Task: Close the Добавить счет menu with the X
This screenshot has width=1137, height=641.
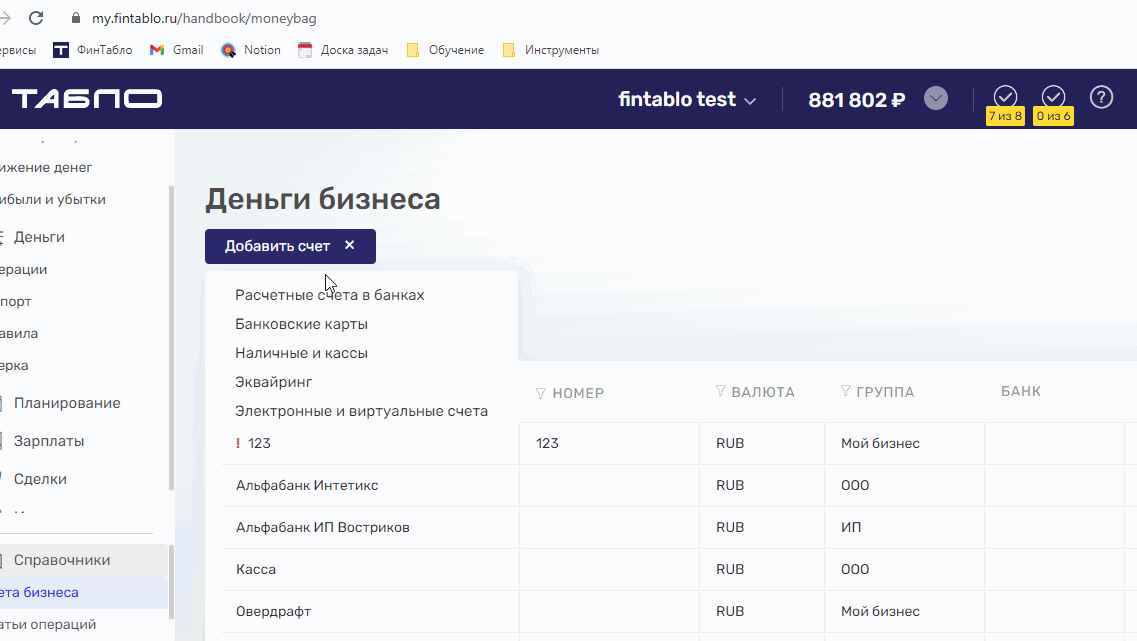Action: pyautogui.click(x=350, y=245)
